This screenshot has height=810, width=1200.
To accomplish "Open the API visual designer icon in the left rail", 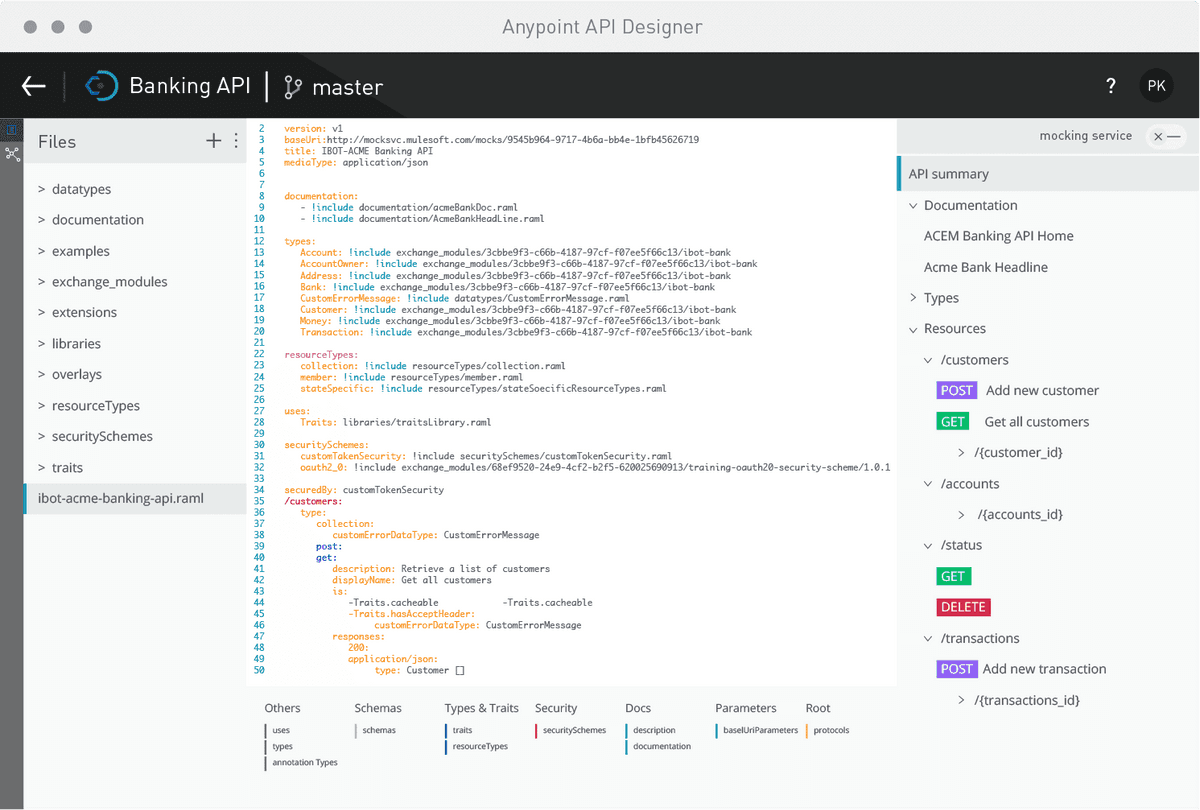I will pyautogui.click(x=13, y=155).
